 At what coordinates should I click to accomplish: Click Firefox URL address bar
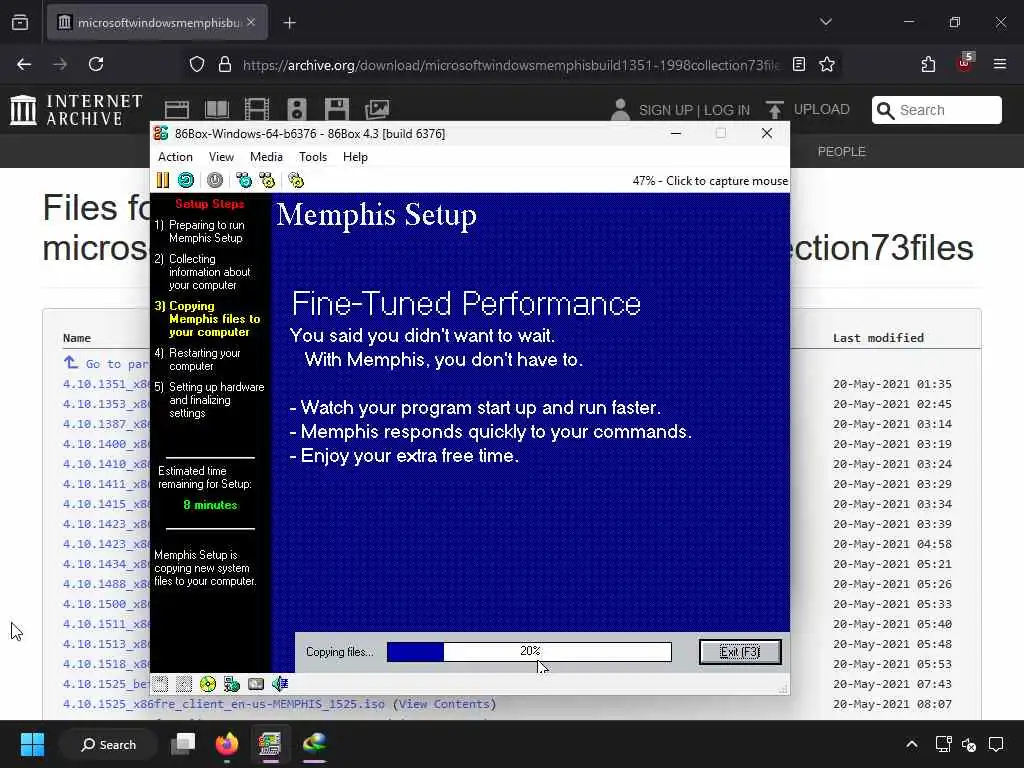[510, 65]
